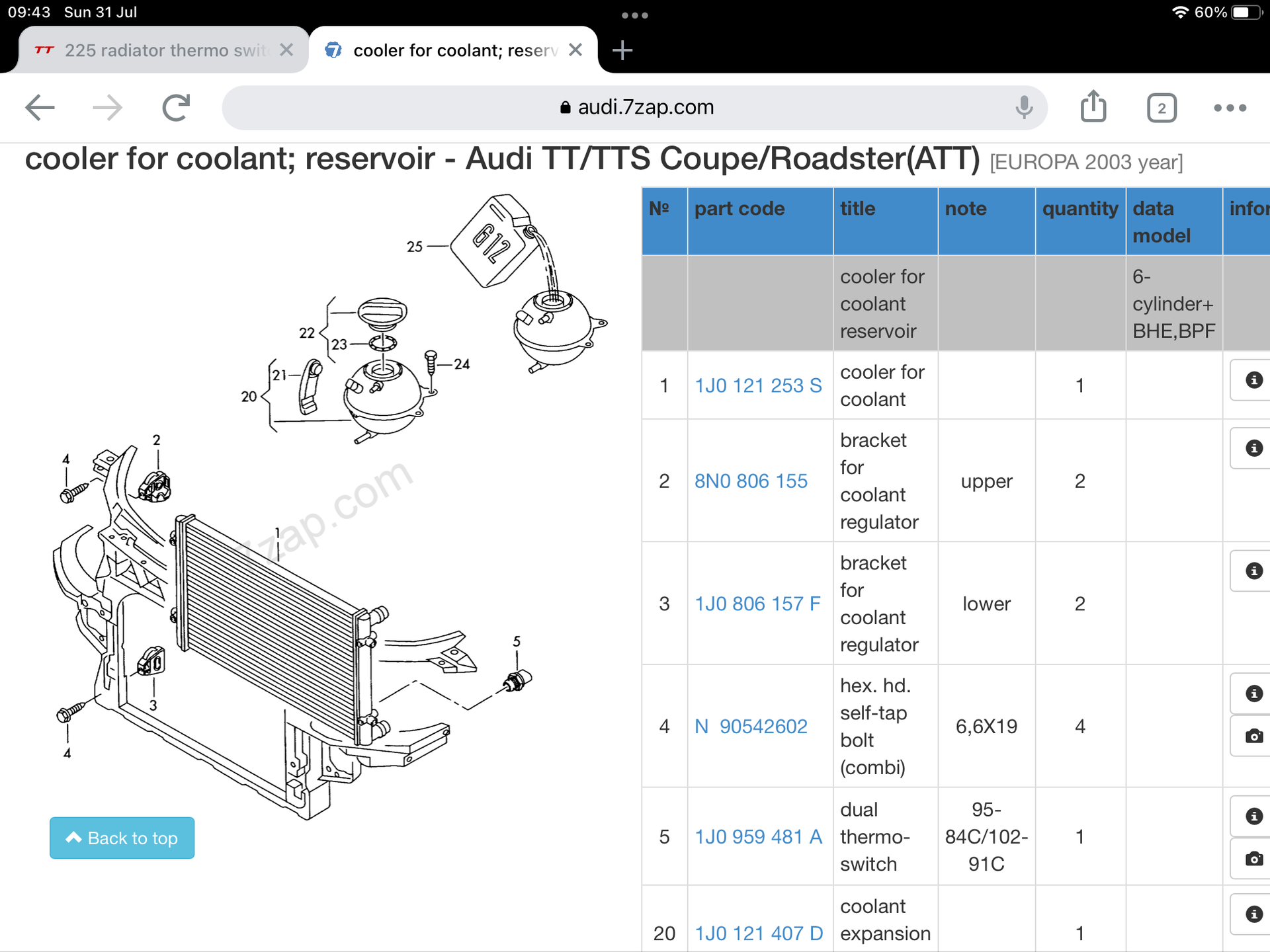
Task: Open part code N 90542602 link
Action: pos(751,727)
